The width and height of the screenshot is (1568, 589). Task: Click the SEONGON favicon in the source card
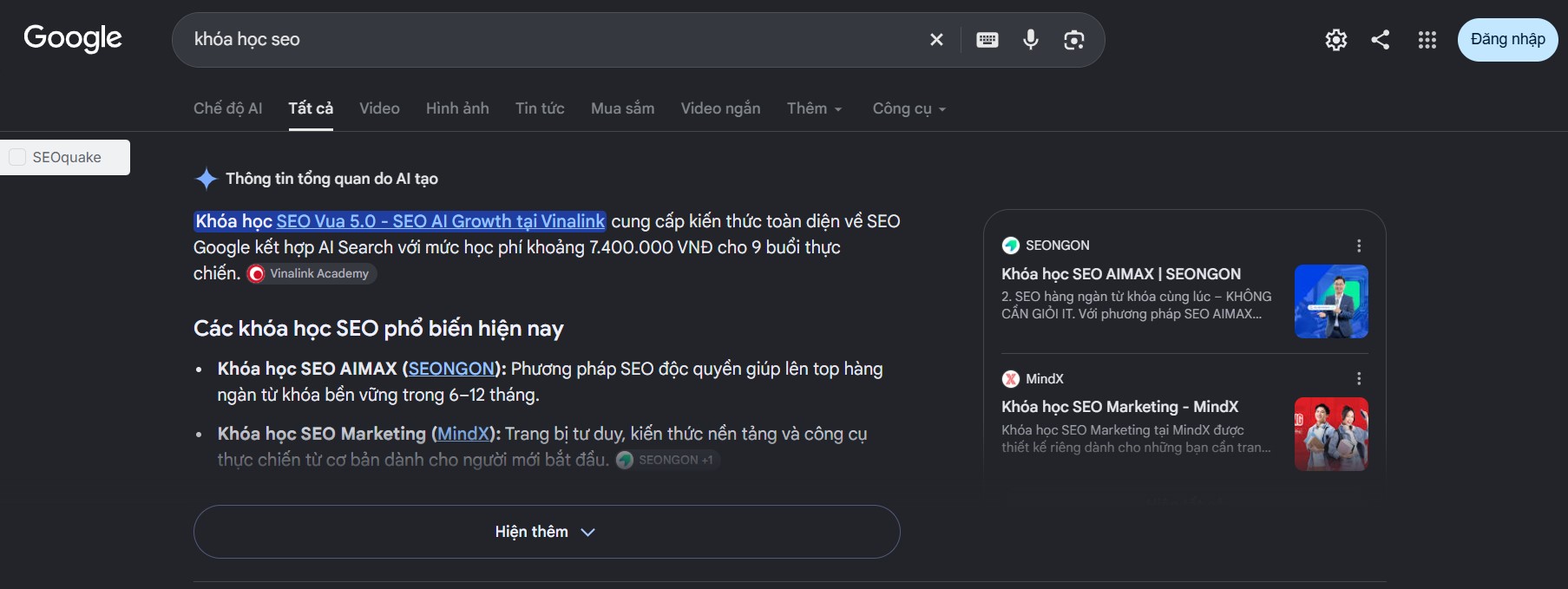click(x=1010, y=245)
